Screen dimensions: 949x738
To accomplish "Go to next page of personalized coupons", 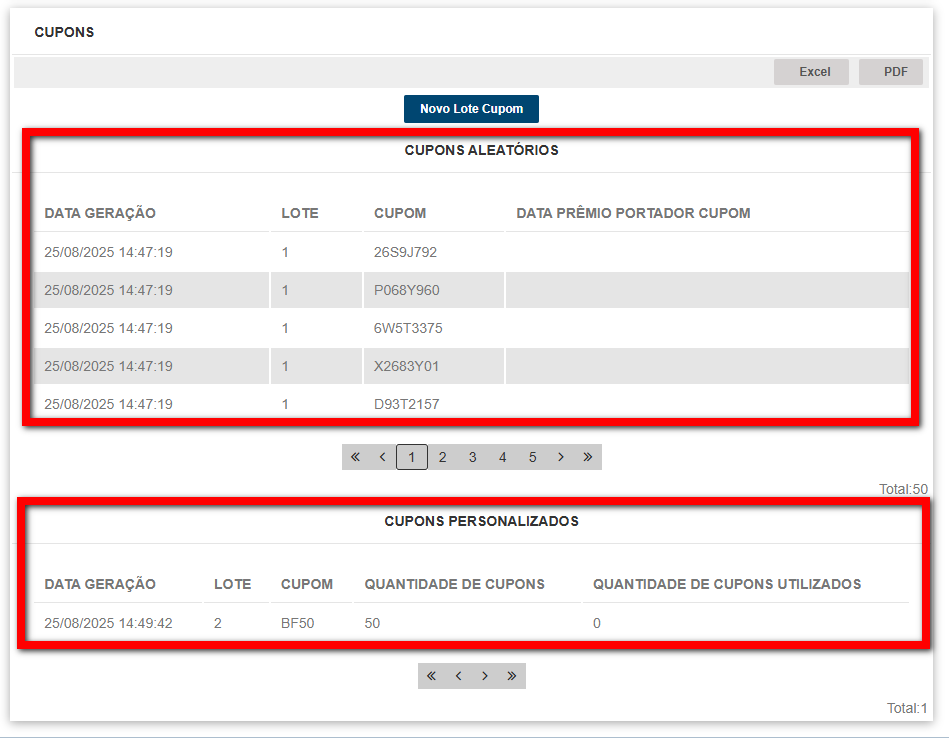I will click(x=485, y=676).
